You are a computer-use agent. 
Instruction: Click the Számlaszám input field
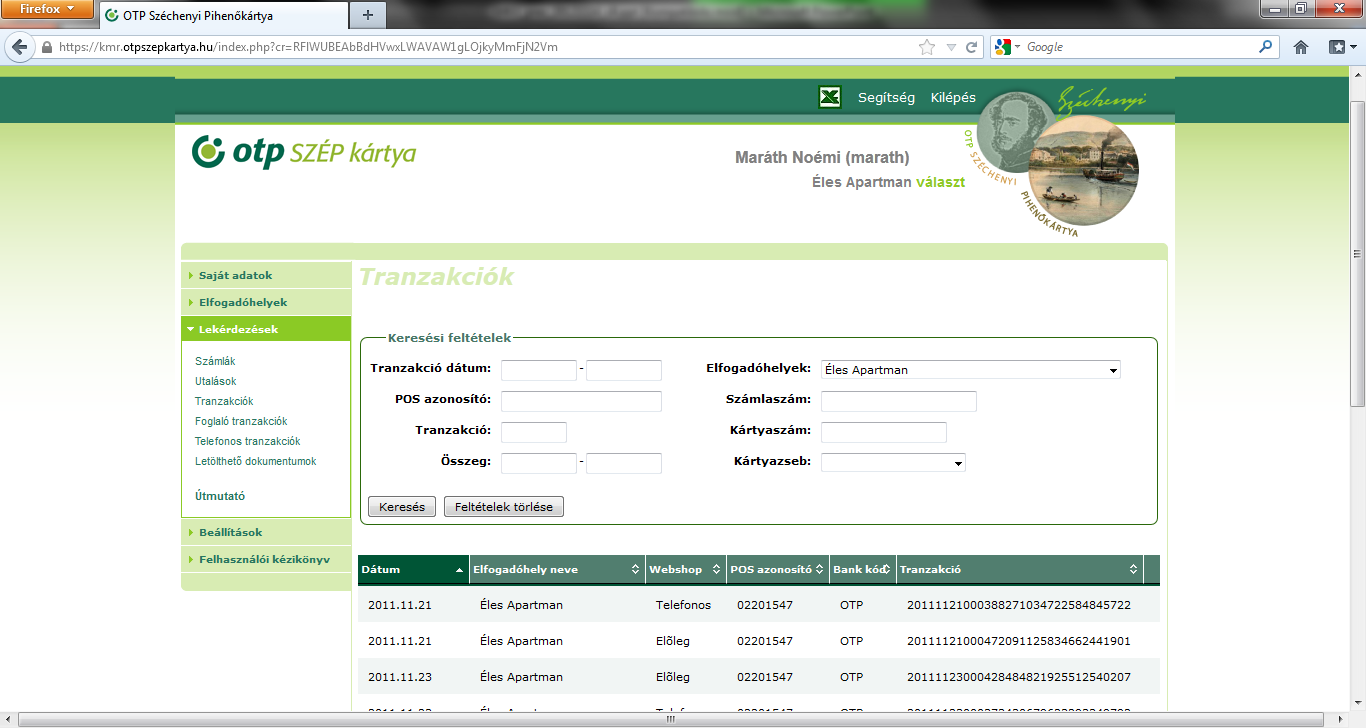(x=899, y=401)
